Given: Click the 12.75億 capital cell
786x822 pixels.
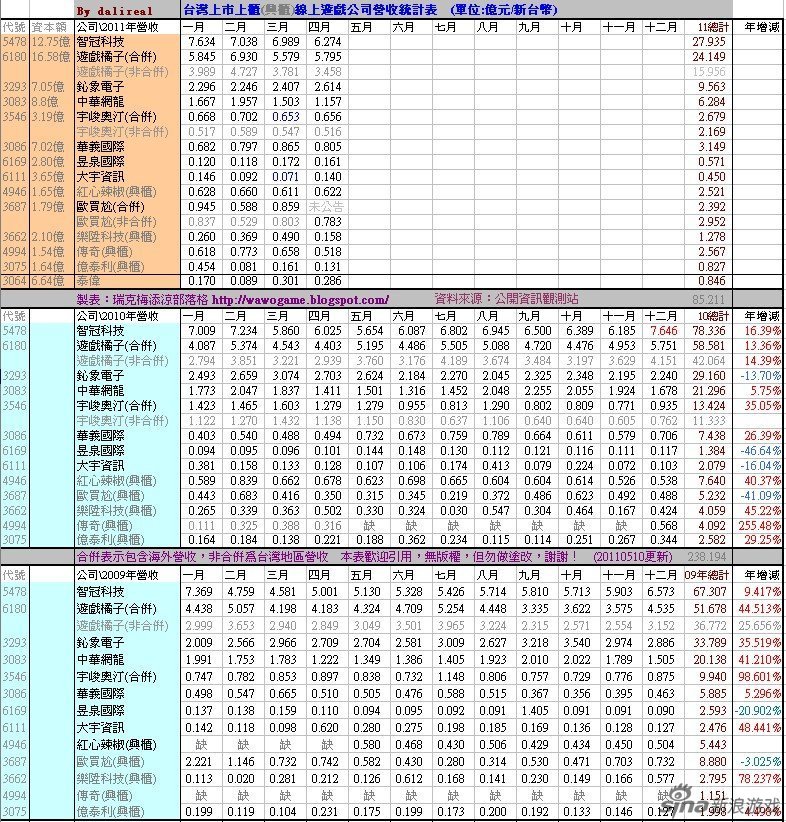Looking at the screenshot, I should (x=50, y=42).
